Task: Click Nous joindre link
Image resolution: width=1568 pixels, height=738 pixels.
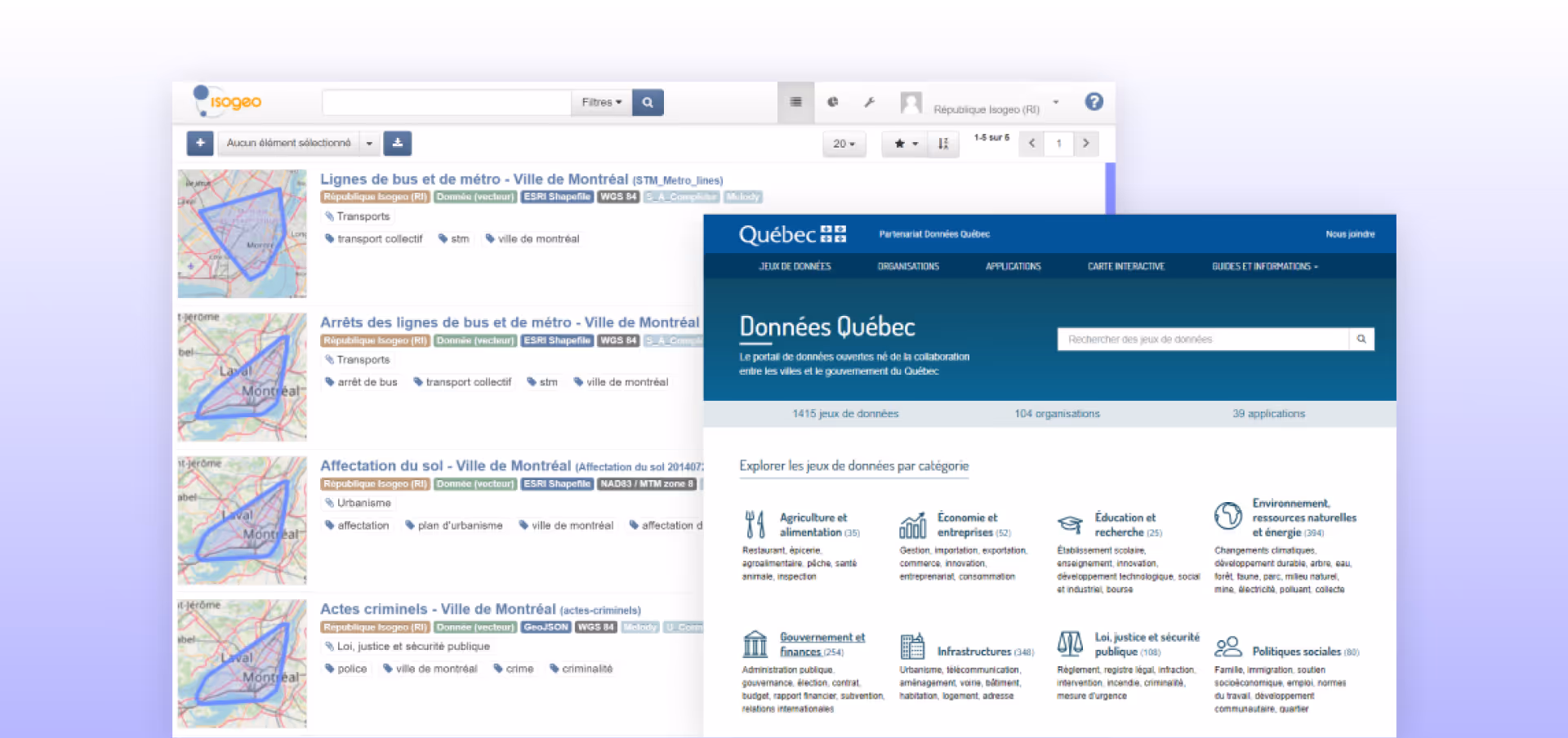Action: [1350, 234]
